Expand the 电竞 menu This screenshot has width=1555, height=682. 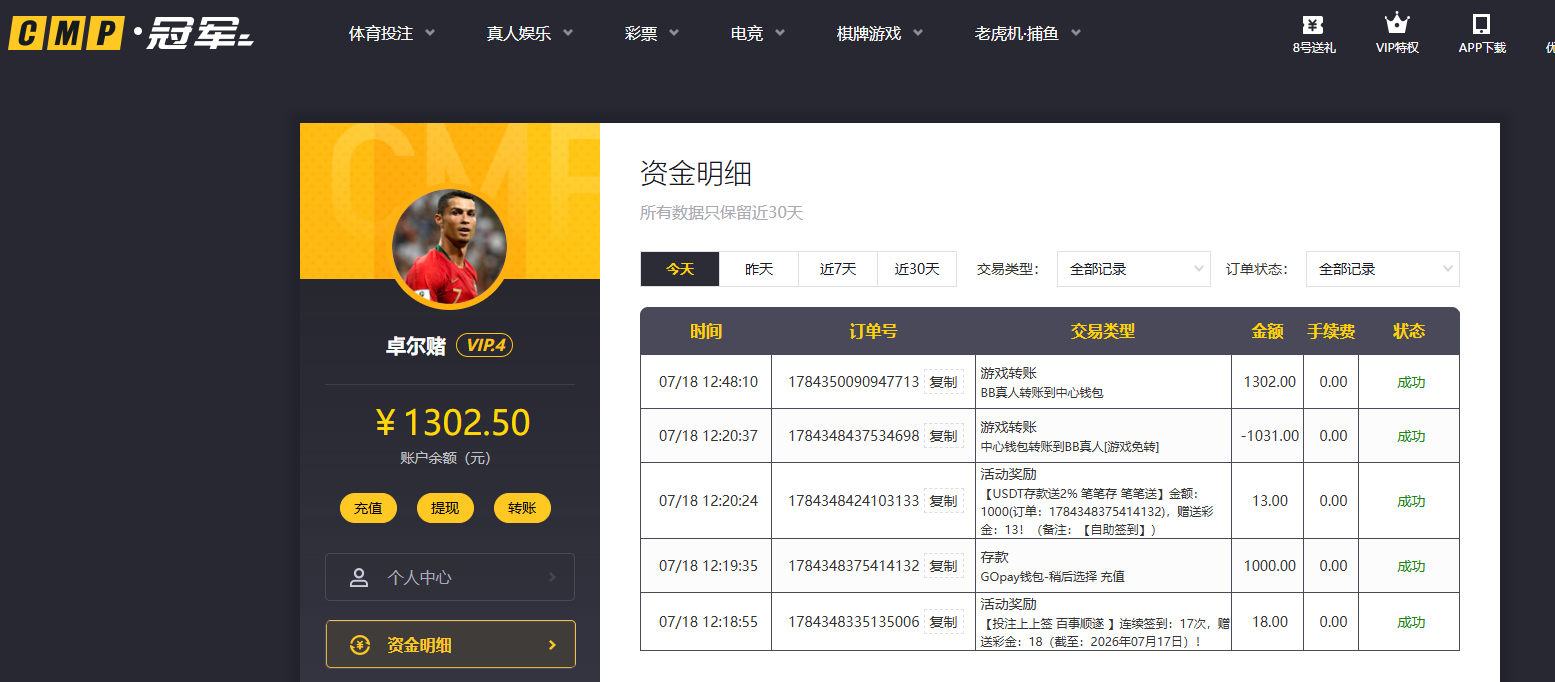[758, 33]
